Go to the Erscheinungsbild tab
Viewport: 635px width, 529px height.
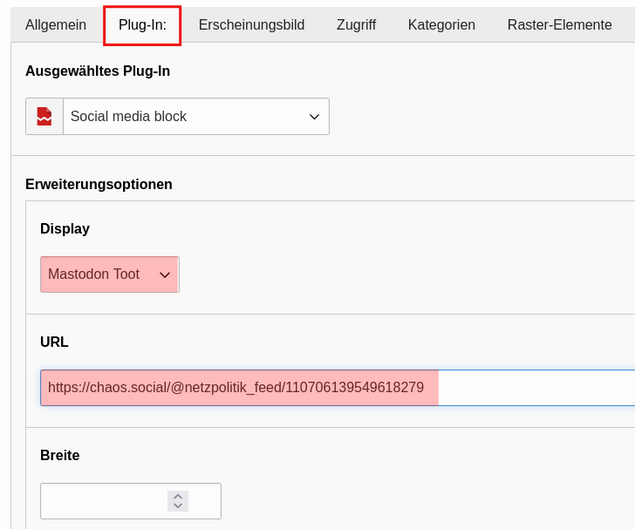tap(251, 24)
